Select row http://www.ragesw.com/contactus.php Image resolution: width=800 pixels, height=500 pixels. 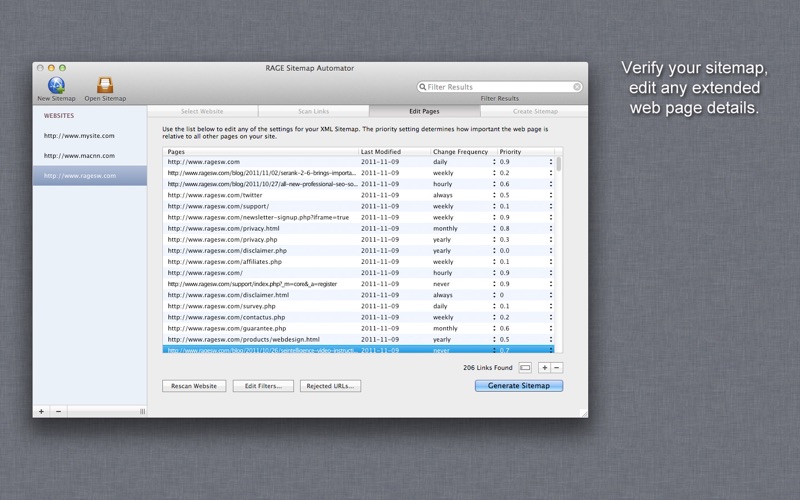coord(359,317)
